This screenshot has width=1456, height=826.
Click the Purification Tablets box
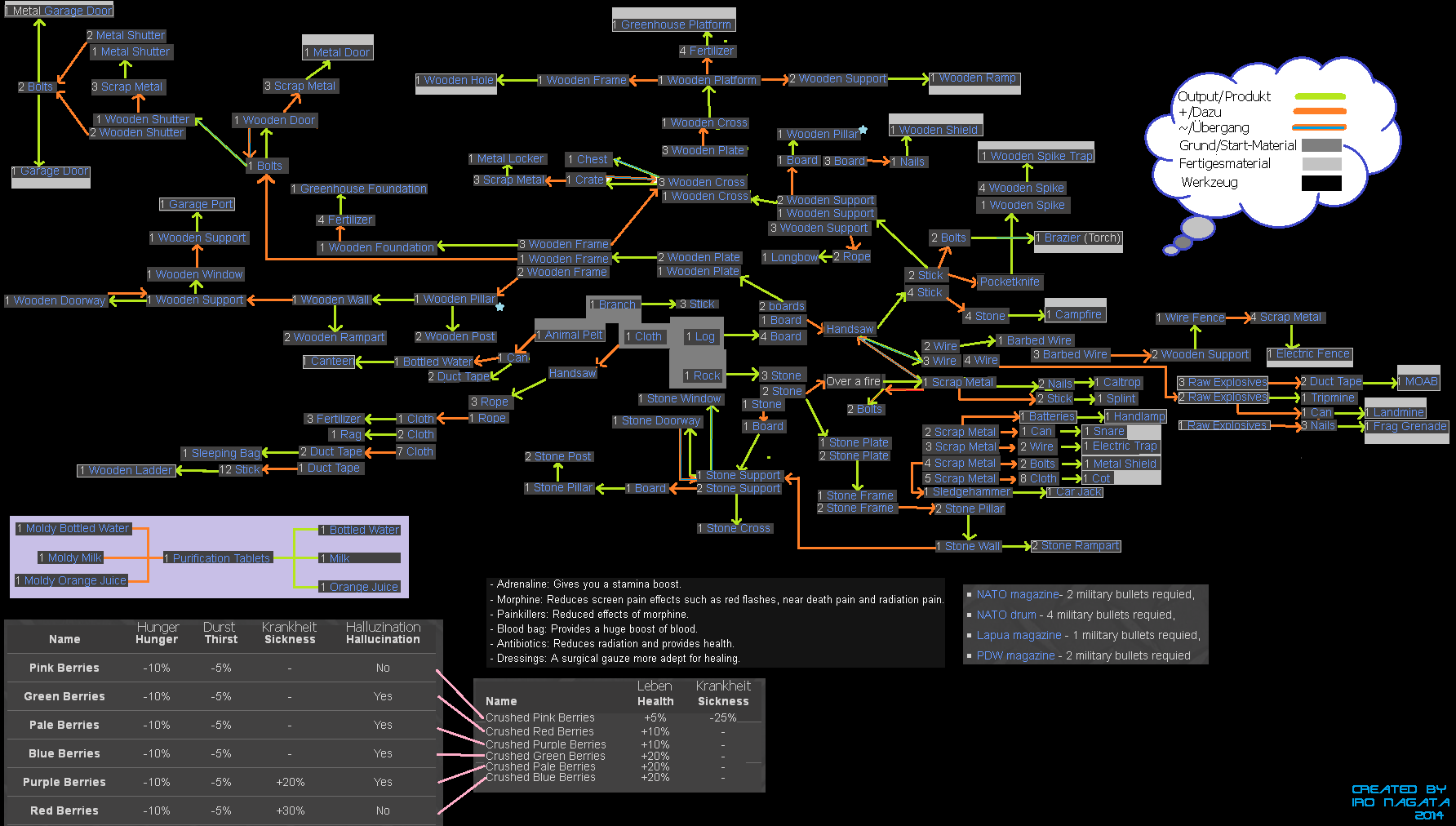(218, 558)
